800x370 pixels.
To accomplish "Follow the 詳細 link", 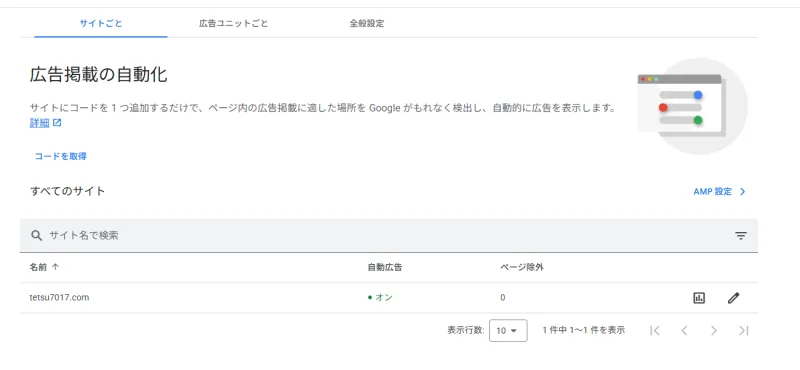I will click(x=39, y=123).
